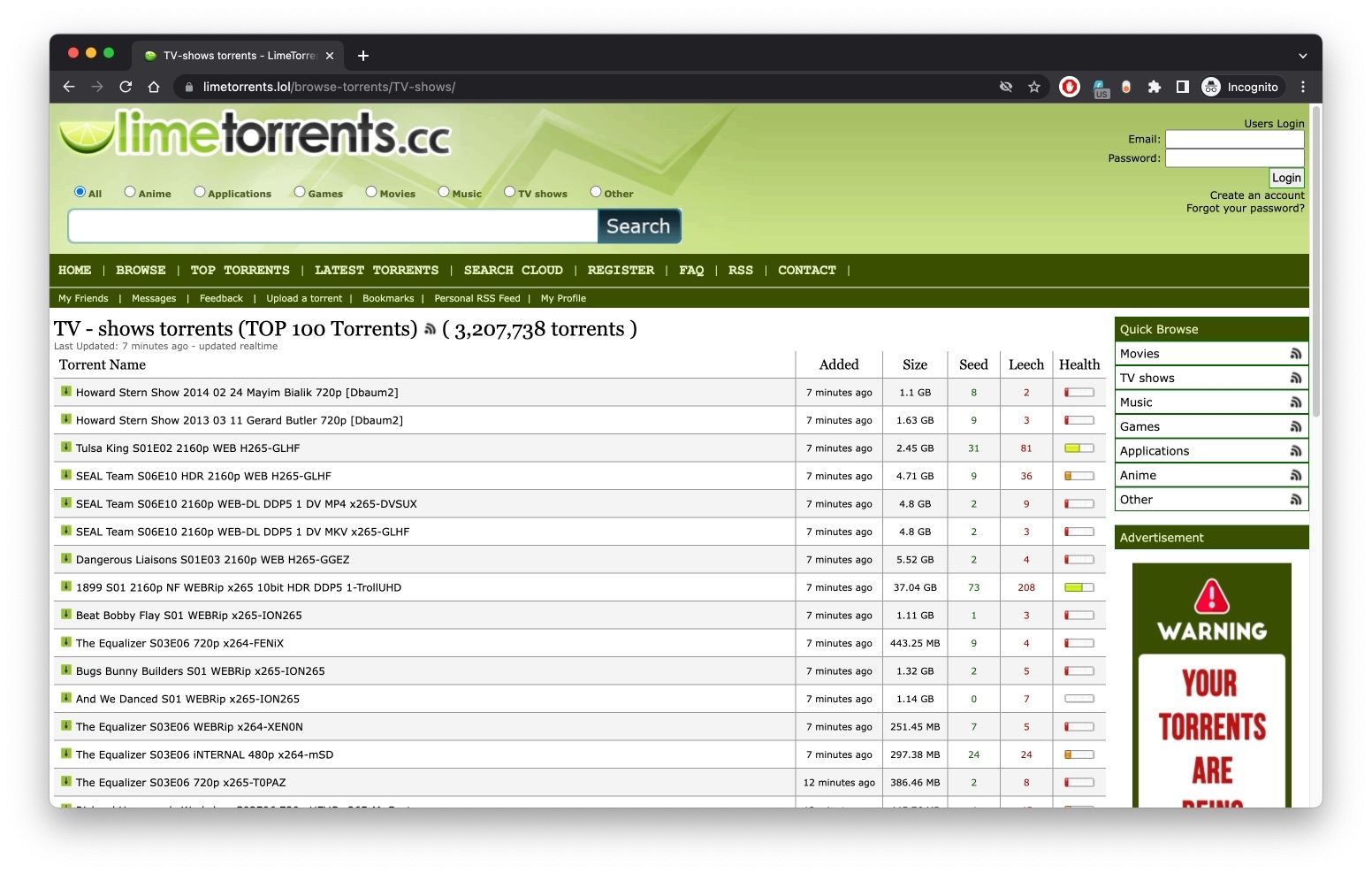Select the Anime radio button

130,192
